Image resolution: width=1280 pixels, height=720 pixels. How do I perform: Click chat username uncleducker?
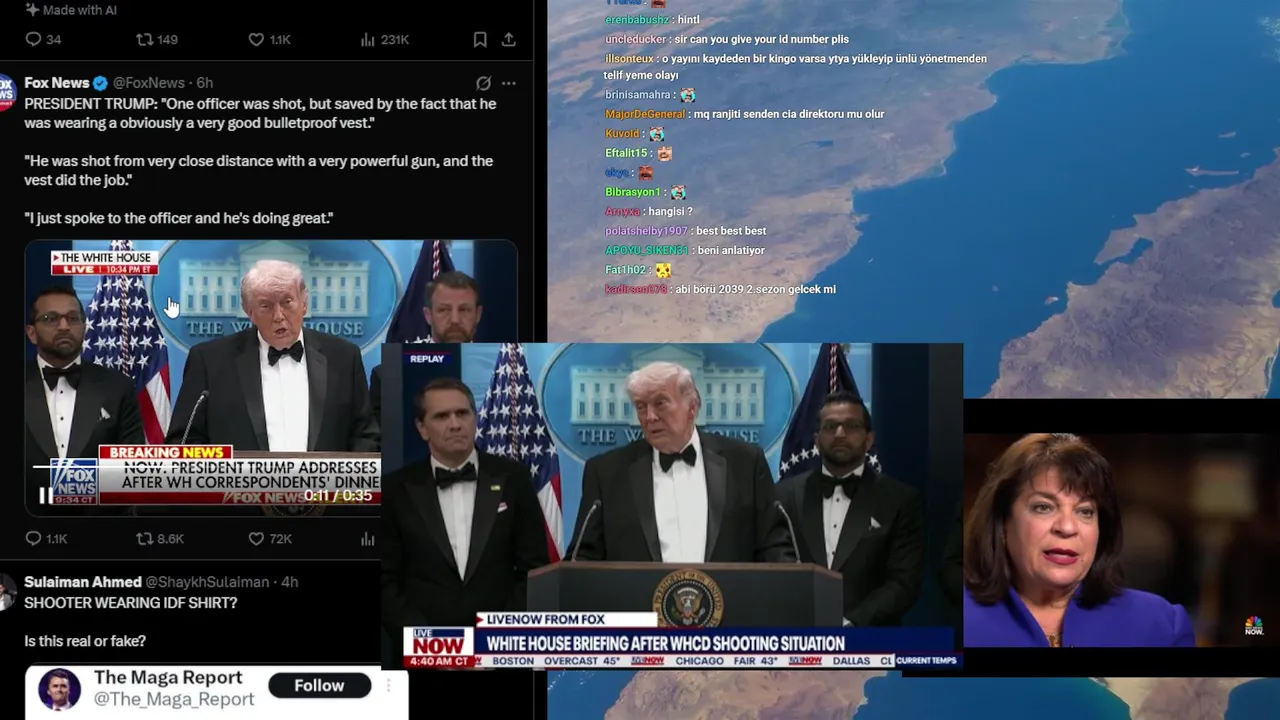click(634, 39)
